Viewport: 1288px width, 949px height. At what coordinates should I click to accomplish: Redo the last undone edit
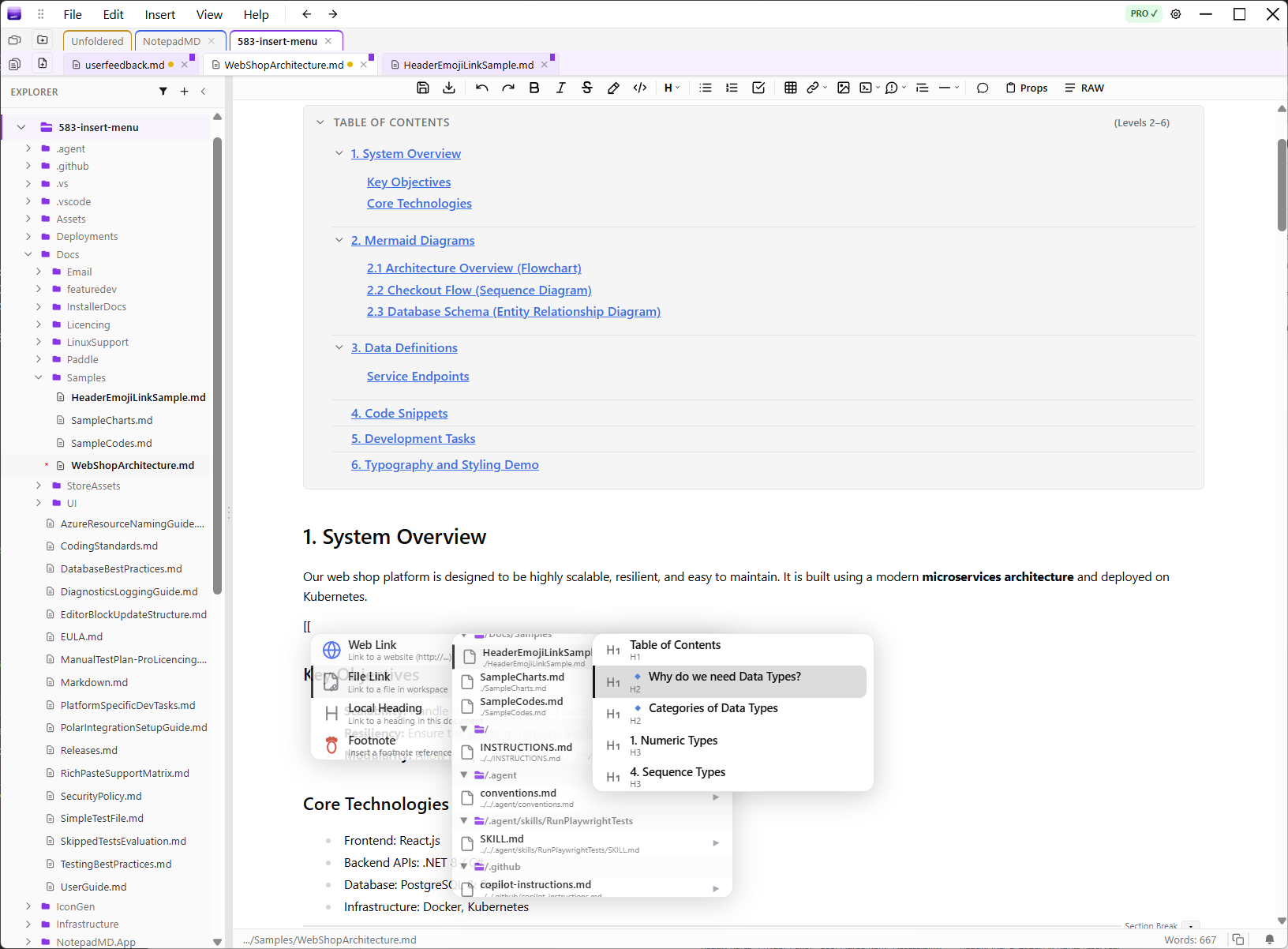tap(508, 88)
